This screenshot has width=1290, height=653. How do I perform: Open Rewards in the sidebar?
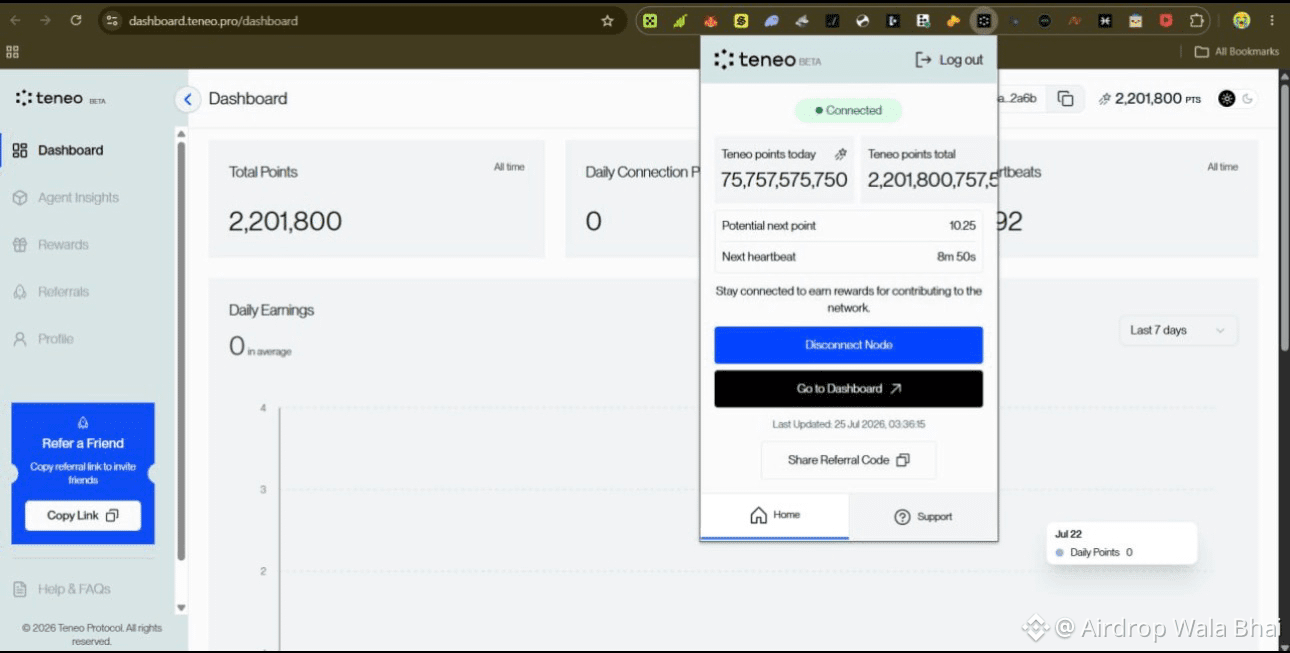coord(51,245)
